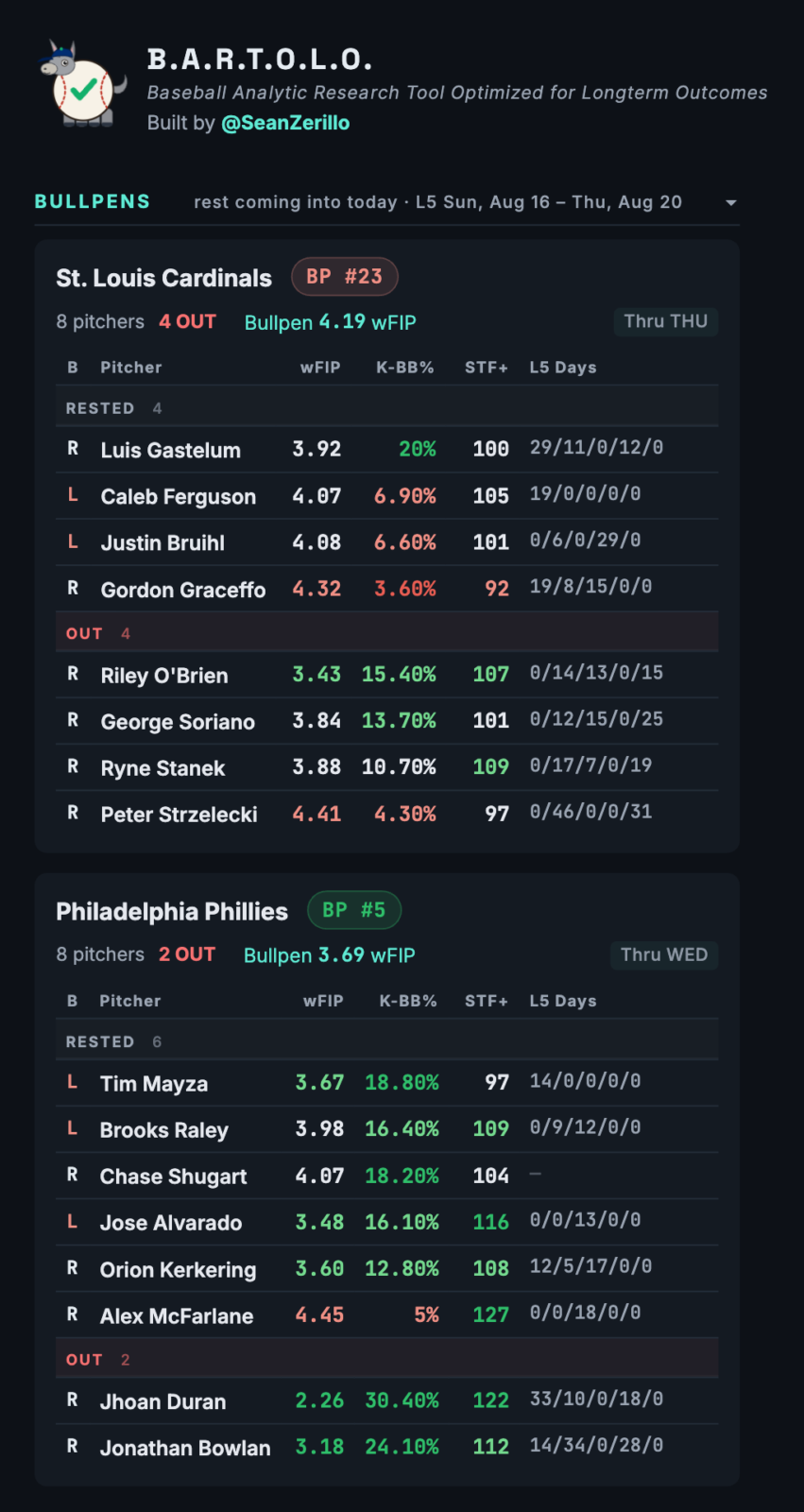Screen dimensions: 804x1512
Task: Open Jhoan Duran pitcher row
Action: point(386,1401)
